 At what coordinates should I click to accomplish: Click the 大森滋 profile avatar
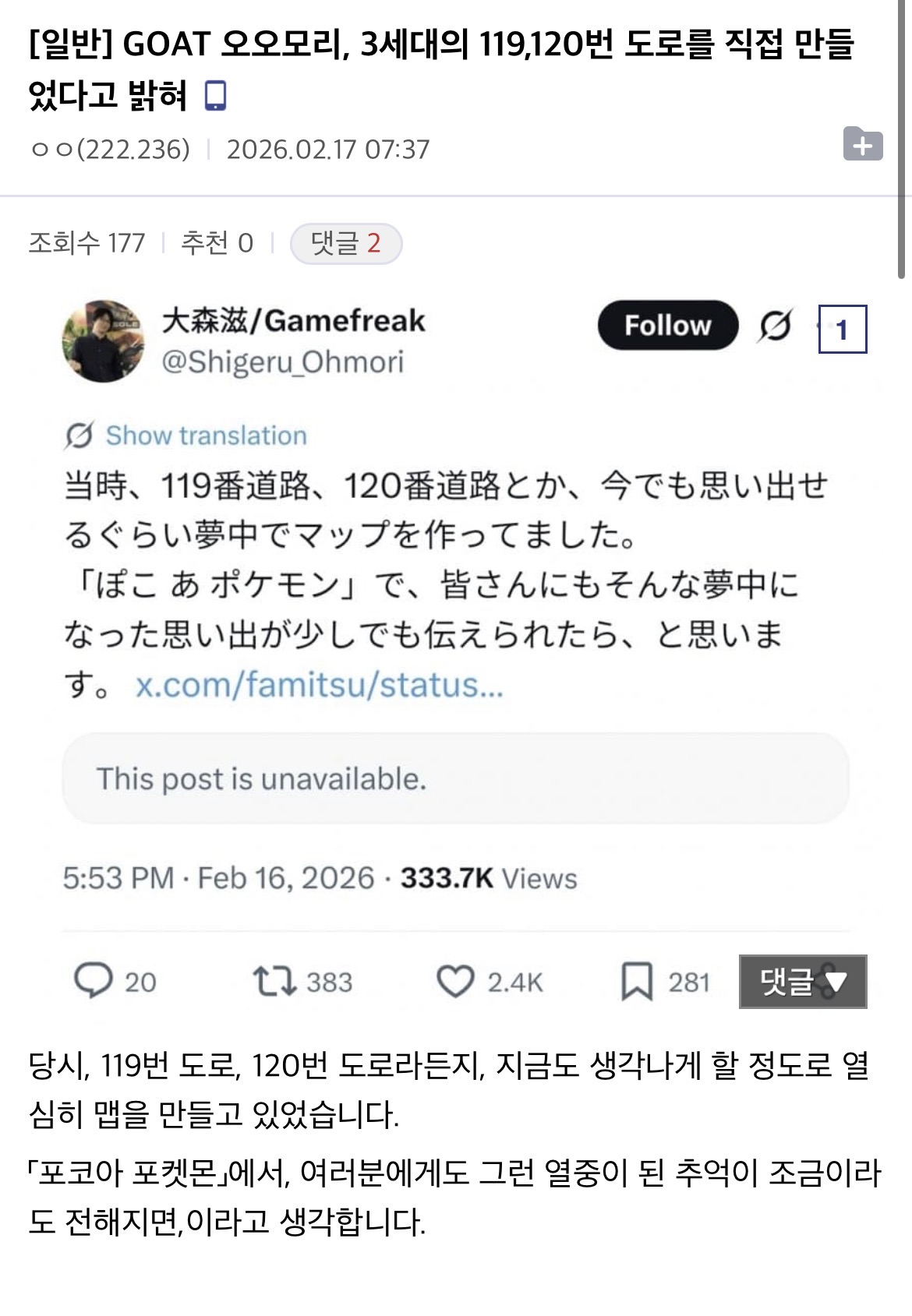tap(103, 340)
